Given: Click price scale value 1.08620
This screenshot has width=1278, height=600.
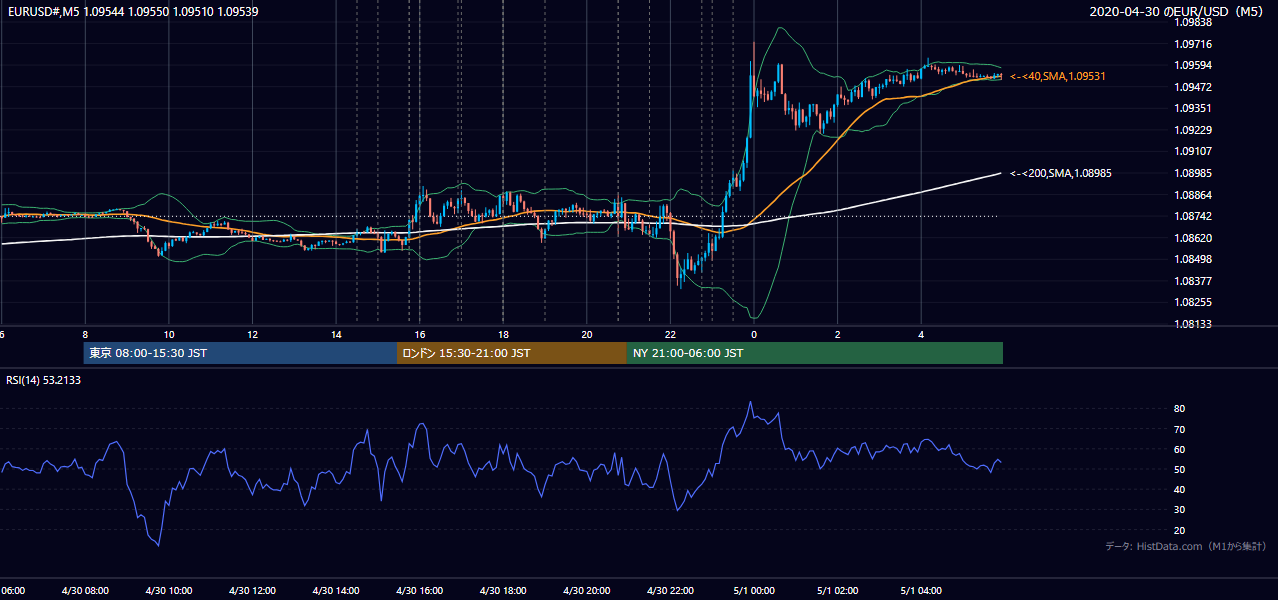Looking at the screenshot, I should (x=1192, y=238).
